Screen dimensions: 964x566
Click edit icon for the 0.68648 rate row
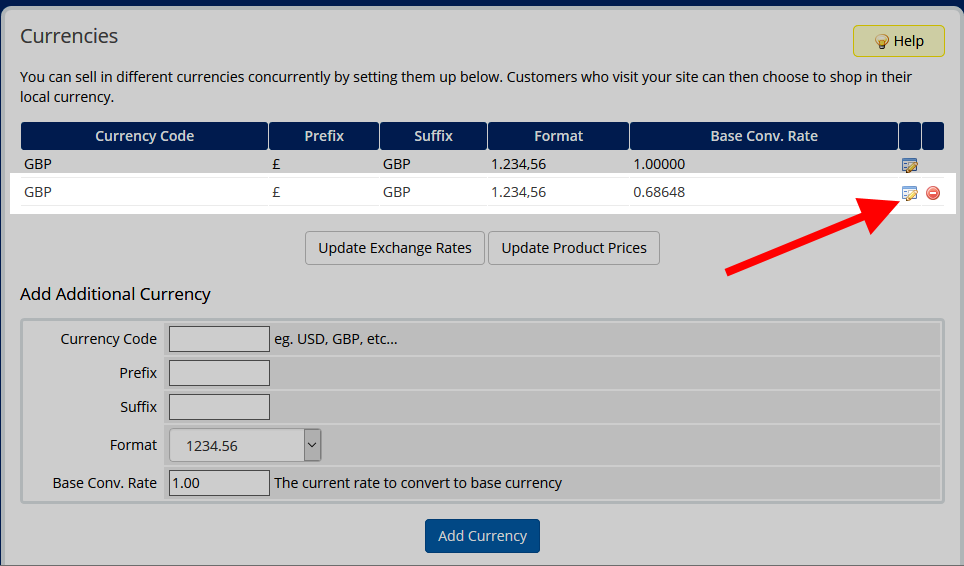coord(909,193)
